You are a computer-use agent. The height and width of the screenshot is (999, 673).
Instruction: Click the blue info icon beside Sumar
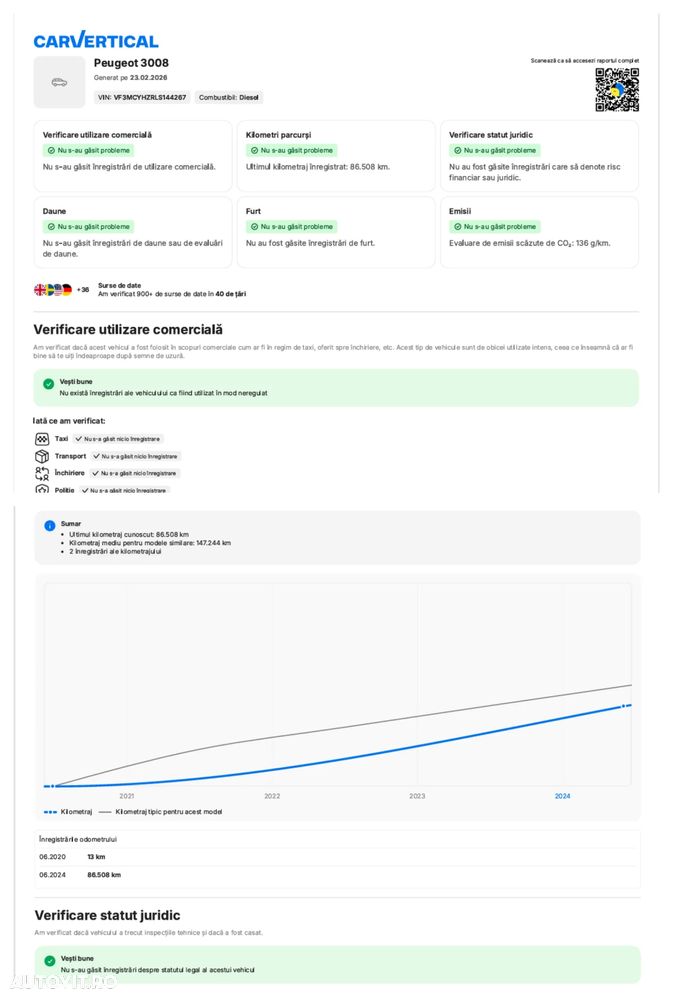(x=50, y=525)
